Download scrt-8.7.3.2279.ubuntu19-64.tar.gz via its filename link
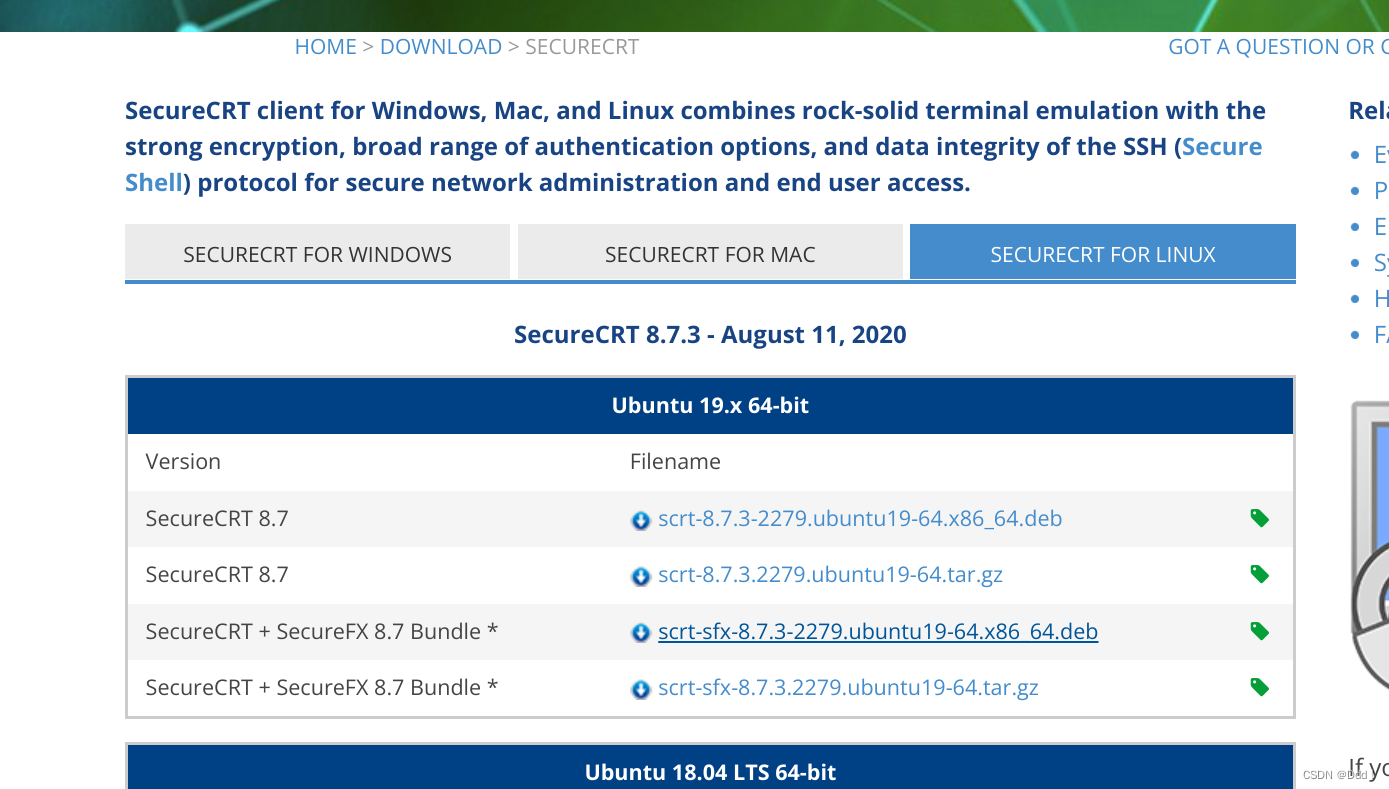This screenshot has width=1389, height=789. pyautogui.click(x=831, y=575)
